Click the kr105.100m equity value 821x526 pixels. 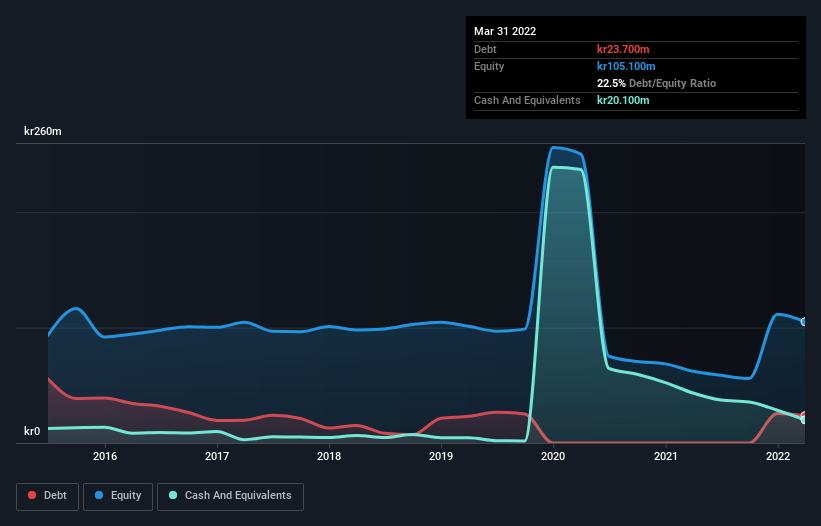coord(626,66)
